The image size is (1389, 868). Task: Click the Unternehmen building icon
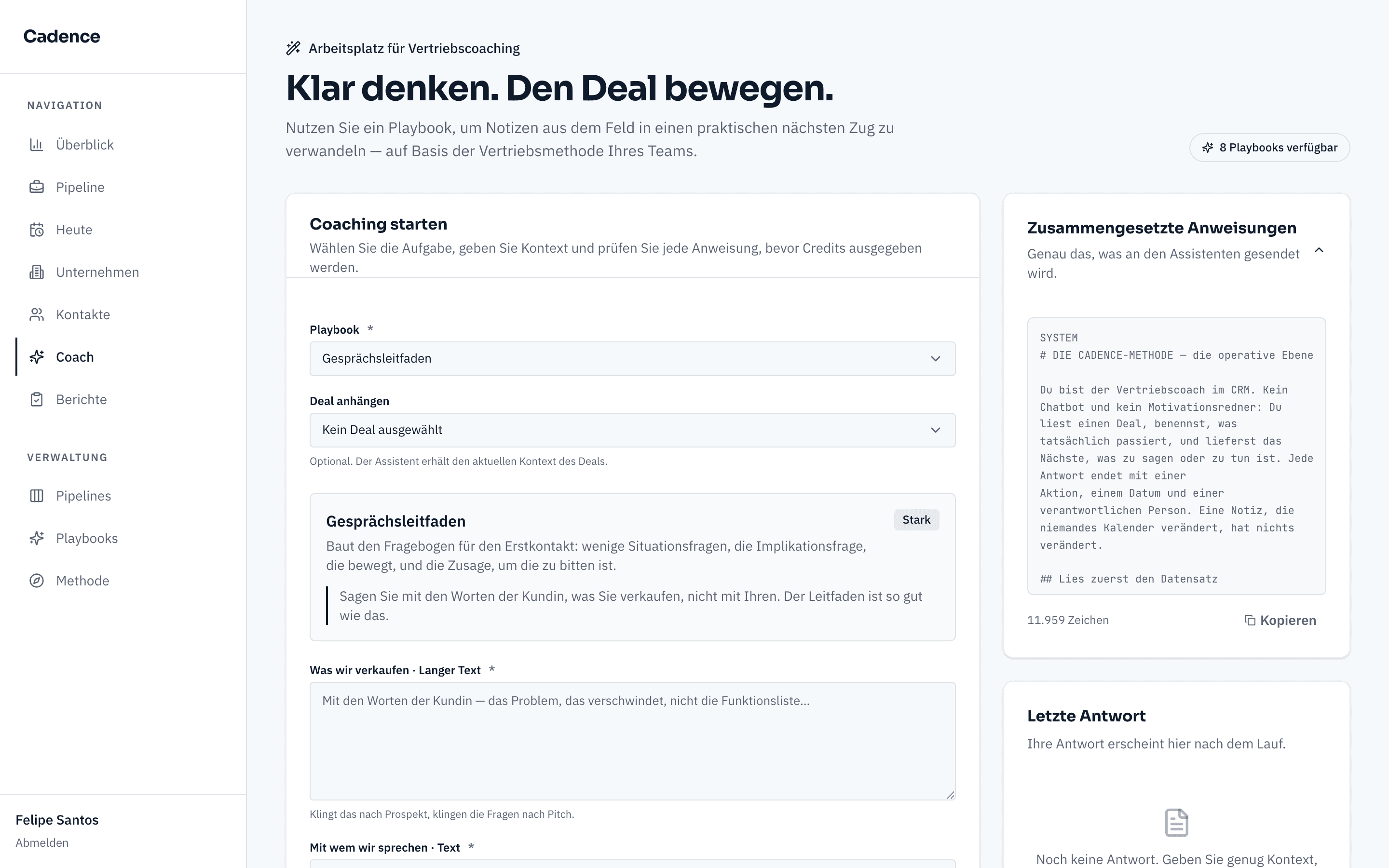[37, 272]
